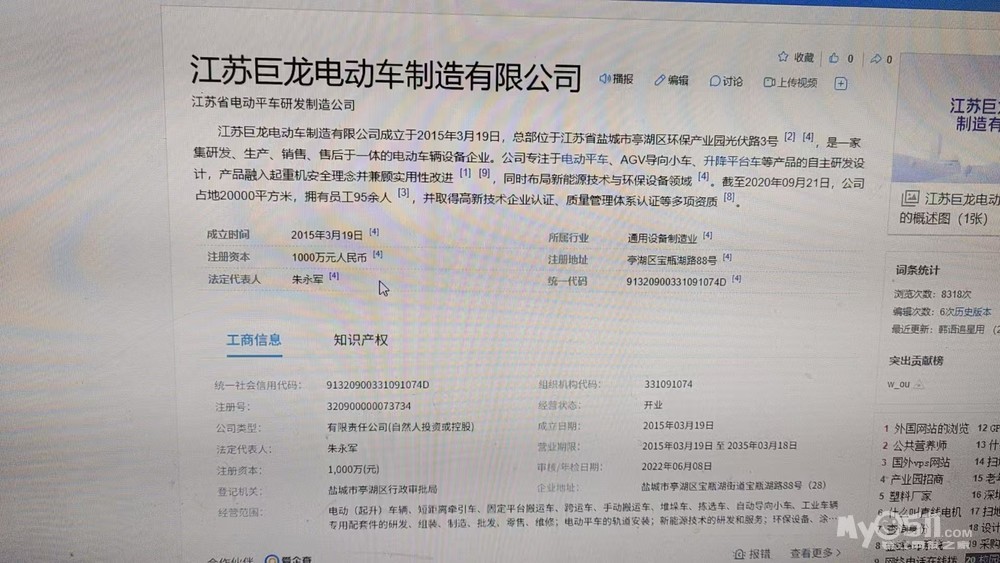Click the thumbs-up like icon
This screenshot has height=563, width=1000.
point(834,58)
